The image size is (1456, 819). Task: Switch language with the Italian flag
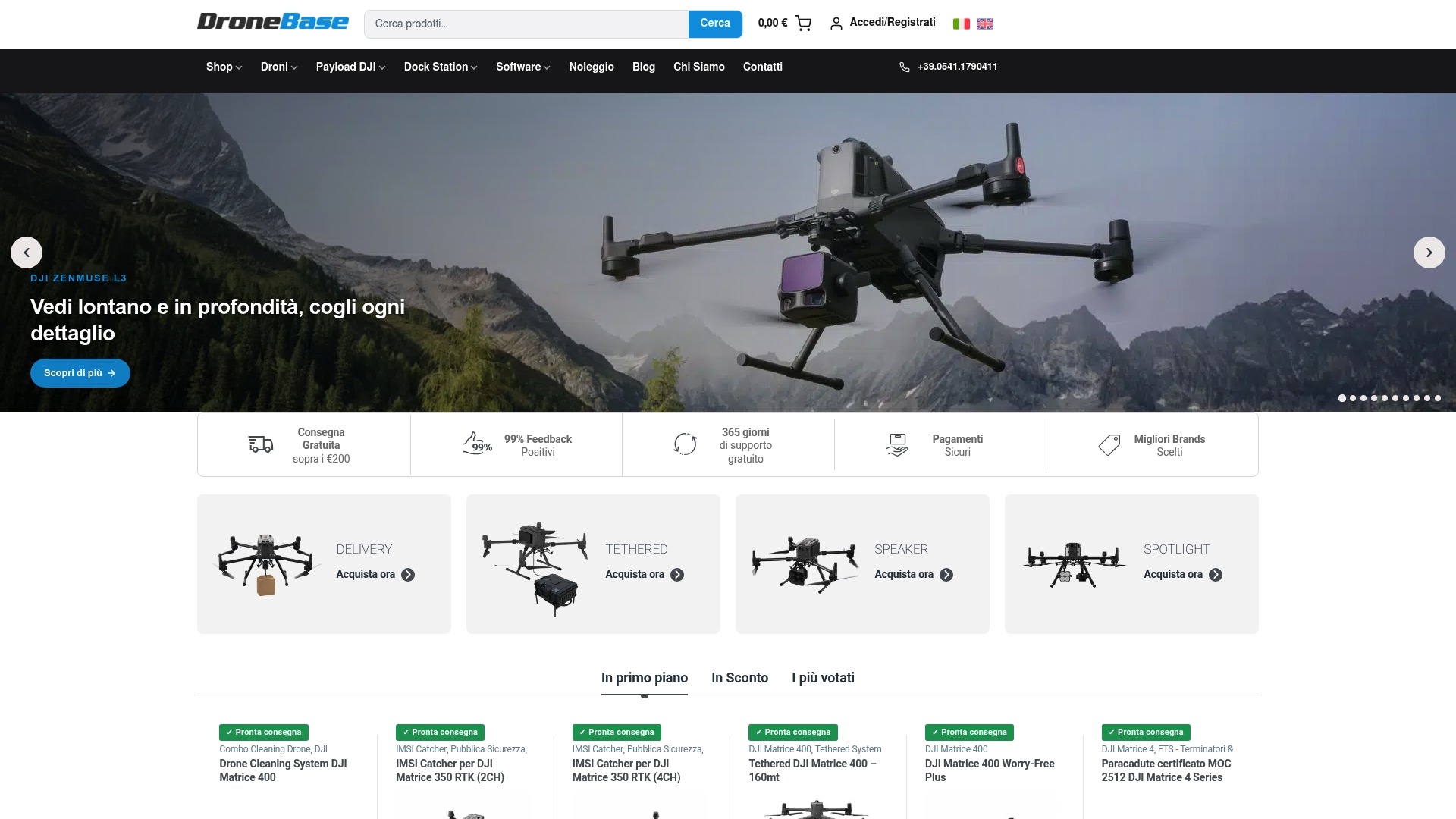[962, 24]
